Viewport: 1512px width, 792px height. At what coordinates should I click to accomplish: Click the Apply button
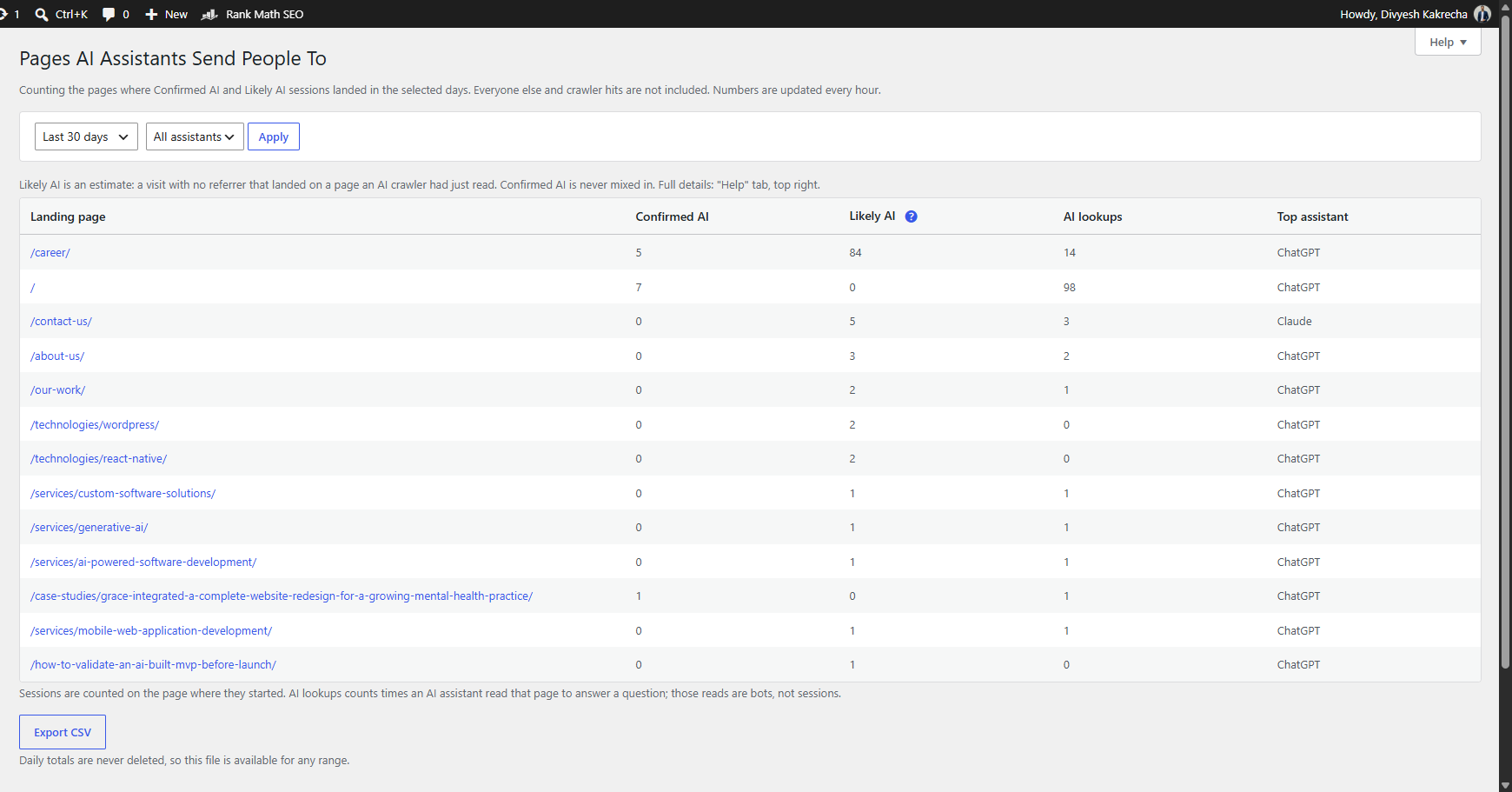(274, 136)
